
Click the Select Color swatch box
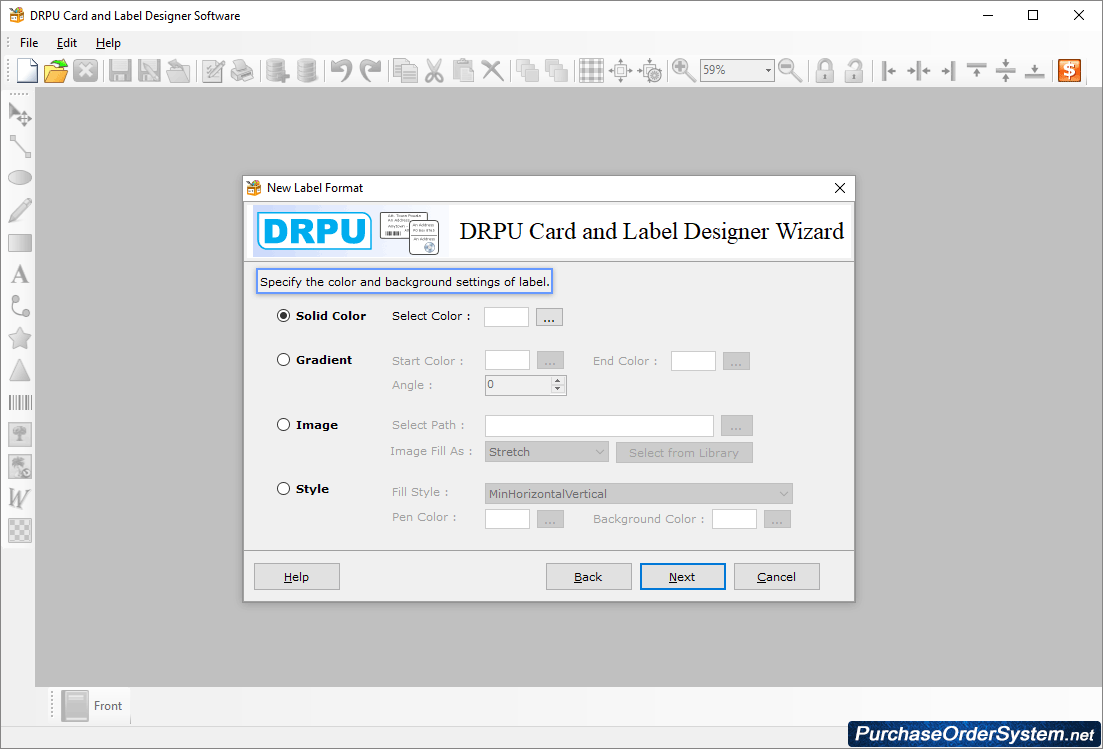(x=506, y=316)
